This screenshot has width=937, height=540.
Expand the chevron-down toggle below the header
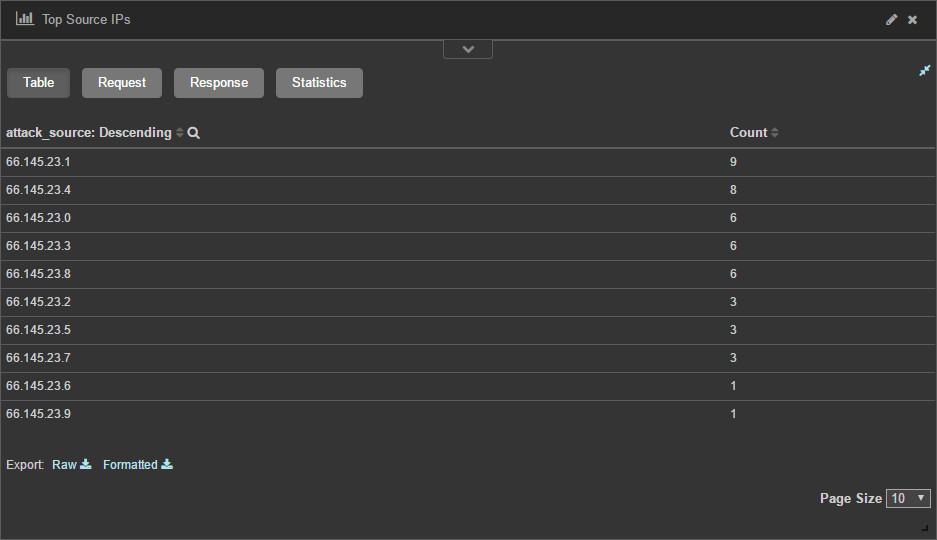(468, 49)
